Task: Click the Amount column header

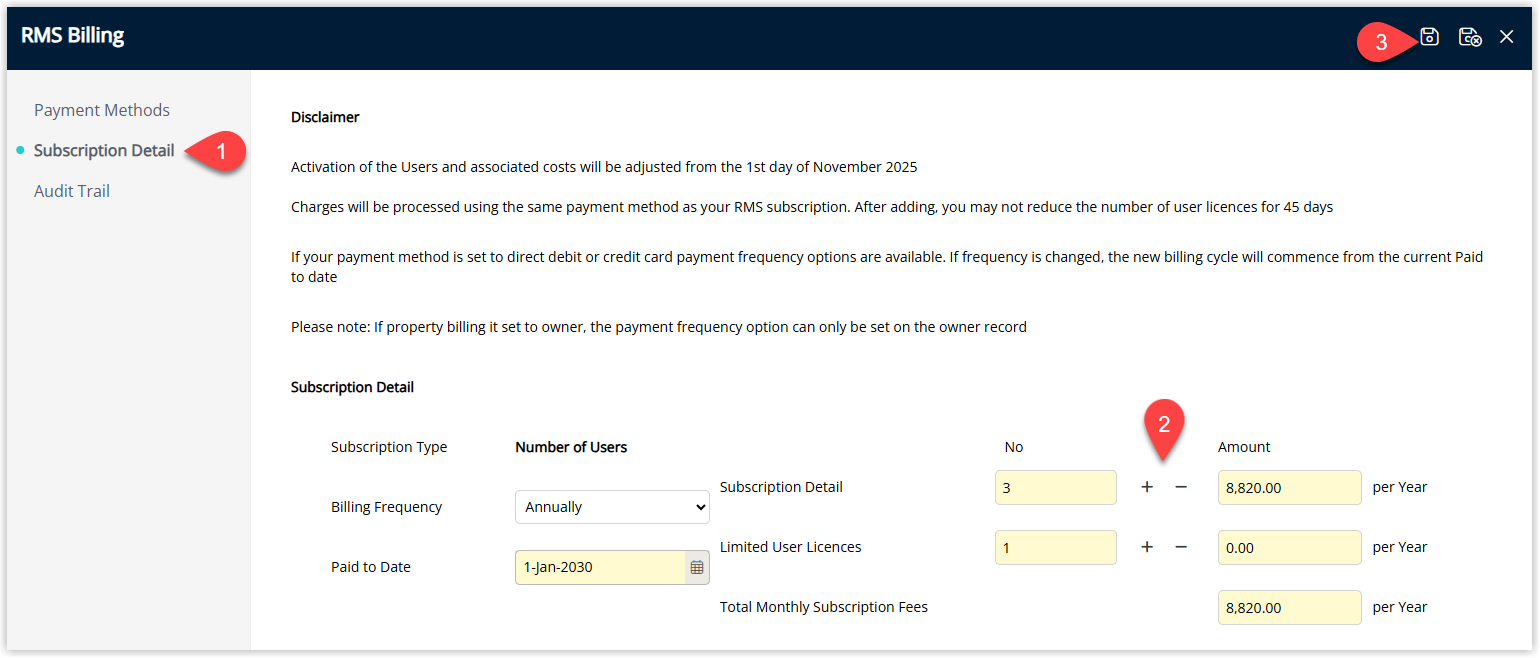Action: 1244,447
